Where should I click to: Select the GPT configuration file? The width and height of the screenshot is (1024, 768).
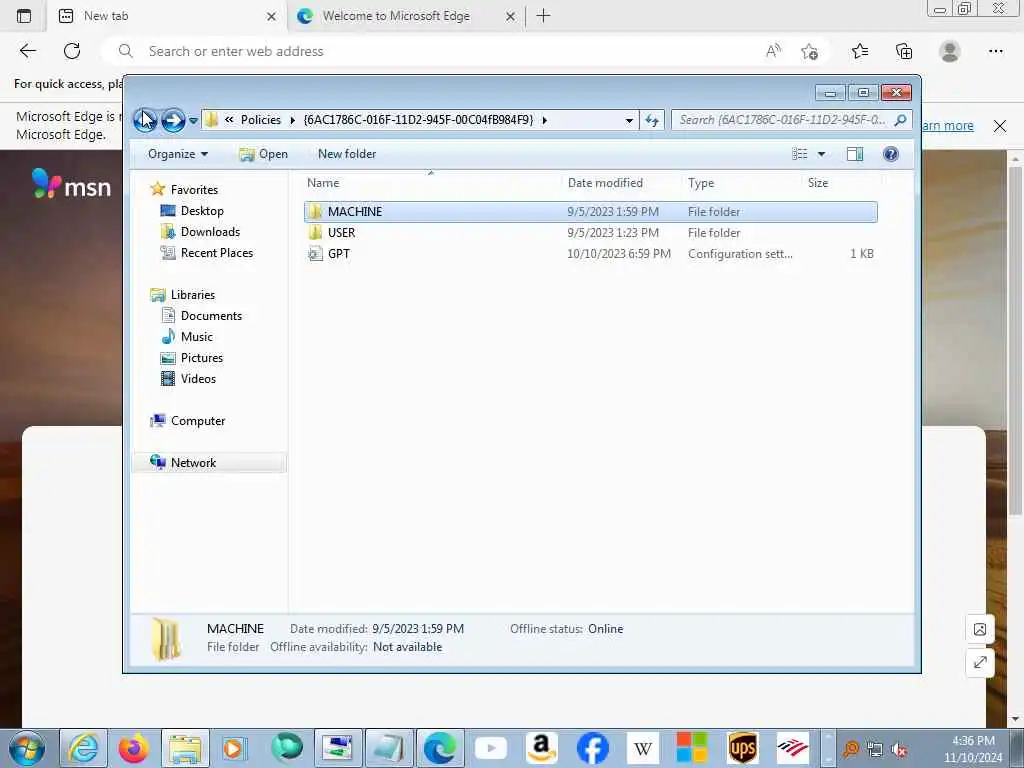(x=590, y=253)
